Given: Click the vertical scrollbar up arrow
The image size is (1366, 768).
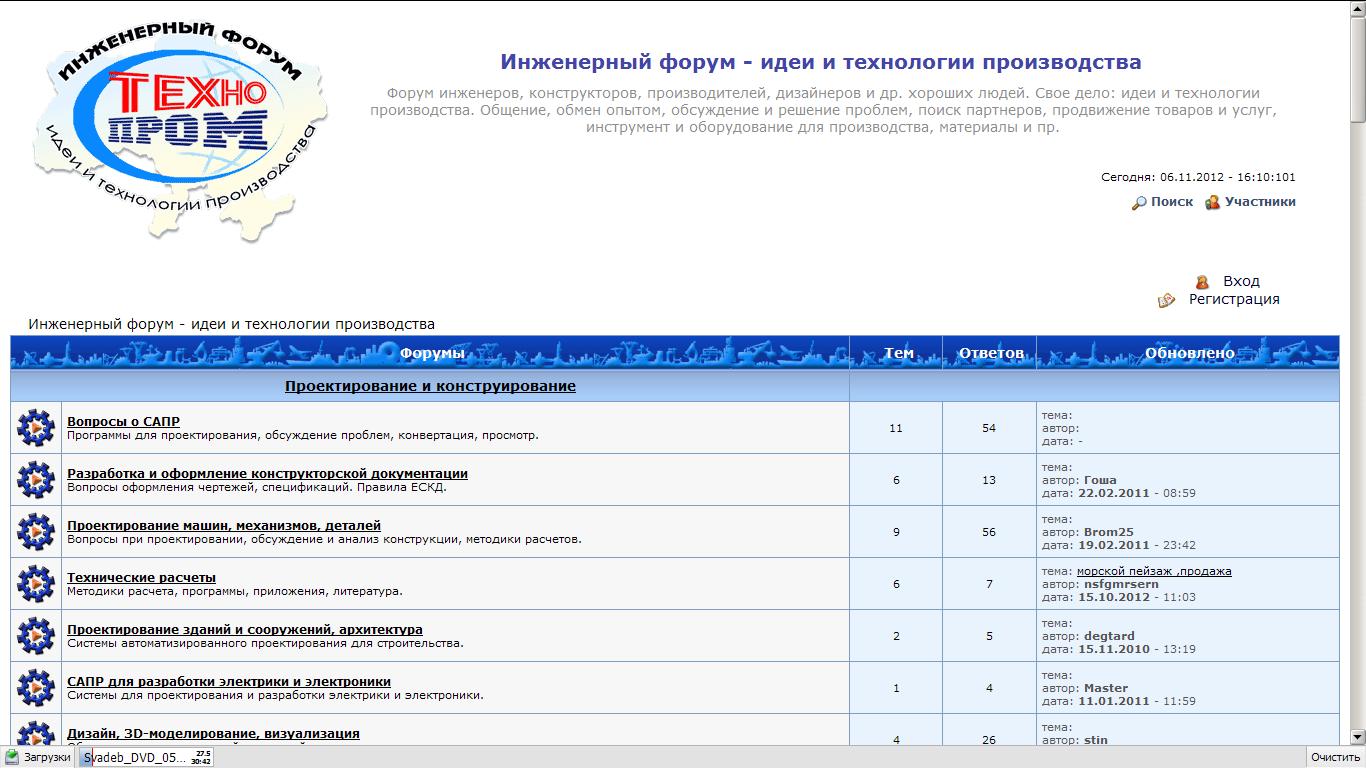Looking at the screenshot, I should 1357,8.
